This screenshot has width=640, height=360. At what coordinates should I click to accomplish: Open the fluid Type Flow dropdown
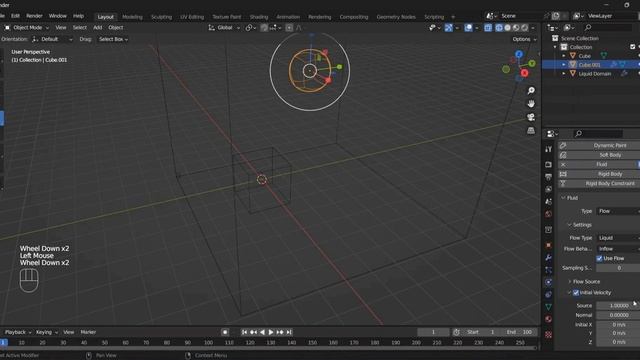click(x=618, y=211)
